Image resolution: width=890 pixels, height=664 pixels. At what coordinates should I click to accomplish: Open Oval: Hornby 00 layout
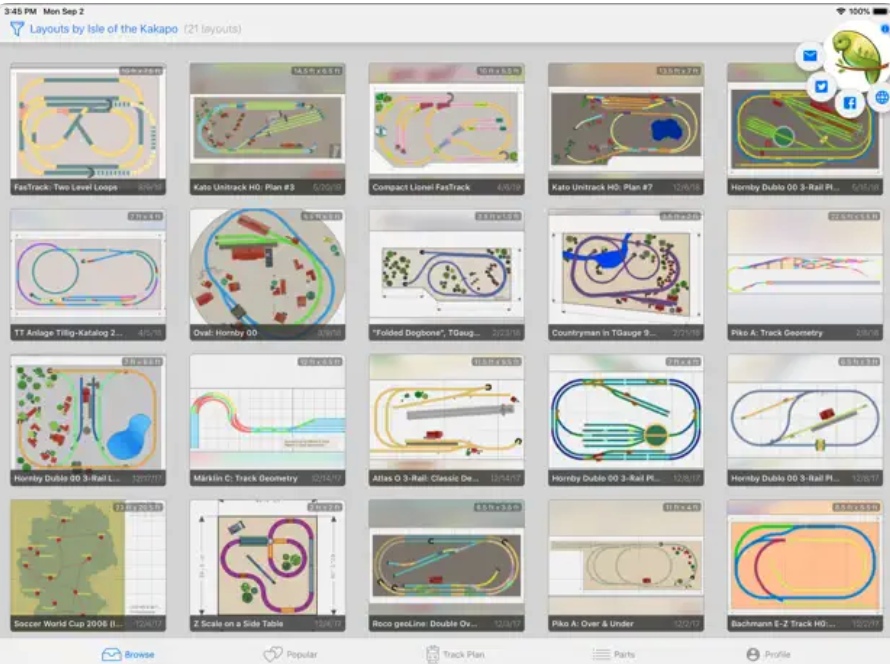(x=267, y=275)
